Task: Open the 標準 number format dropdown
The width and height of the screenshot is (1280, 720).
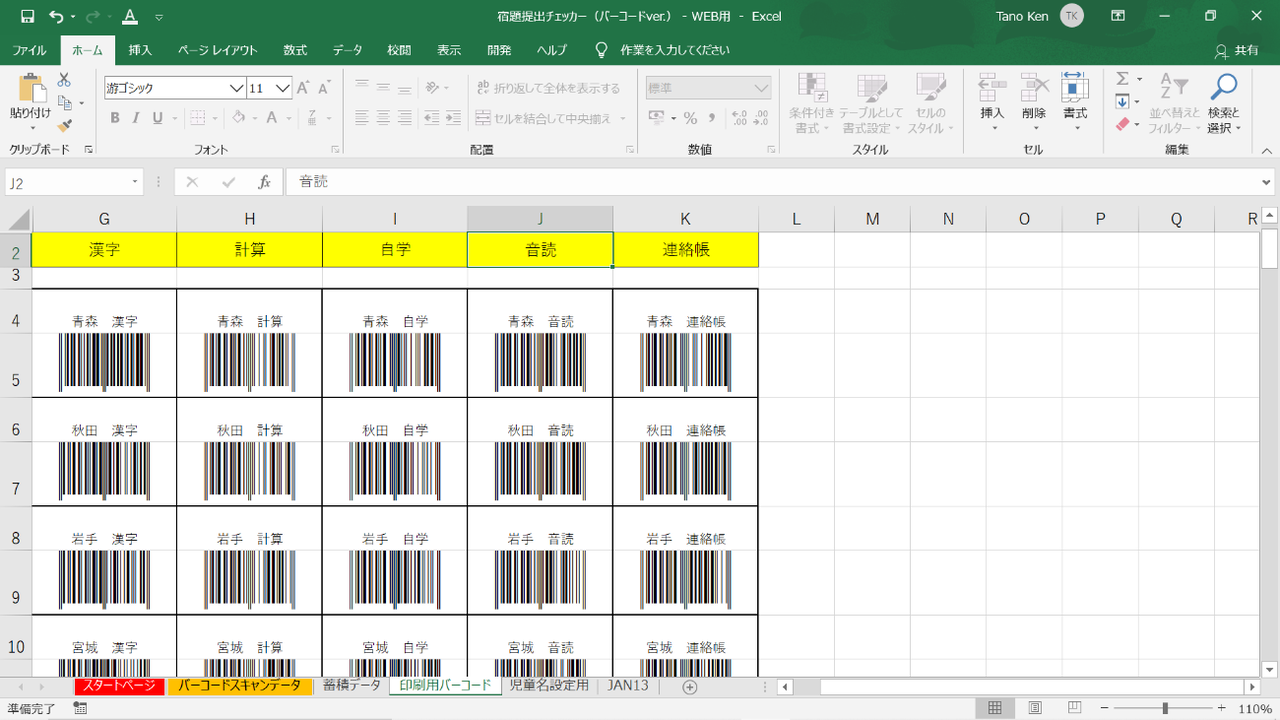Action: [762, 88]
